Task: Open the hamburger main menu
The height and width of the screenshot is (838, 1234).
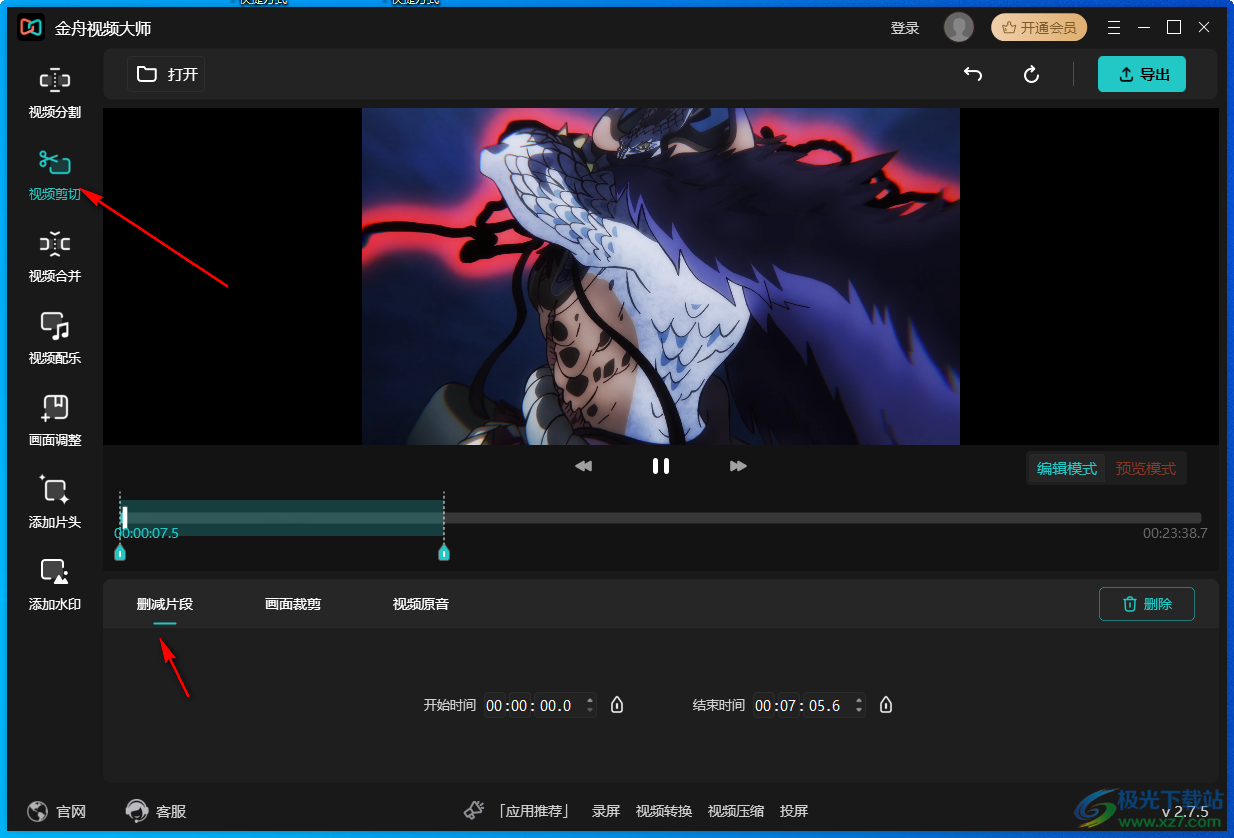Action: click(1114, 28)
